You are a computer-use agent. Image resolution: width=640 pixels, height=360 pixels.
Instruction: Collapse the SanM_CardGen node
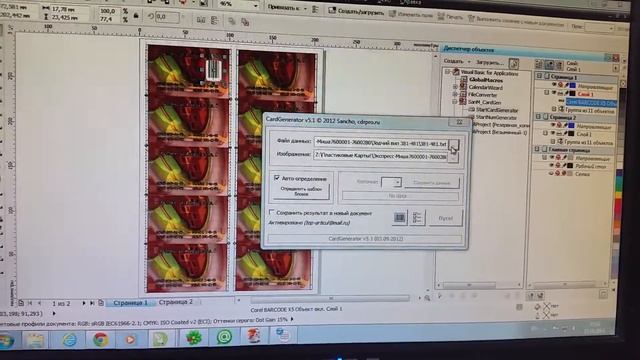(455, 102)
